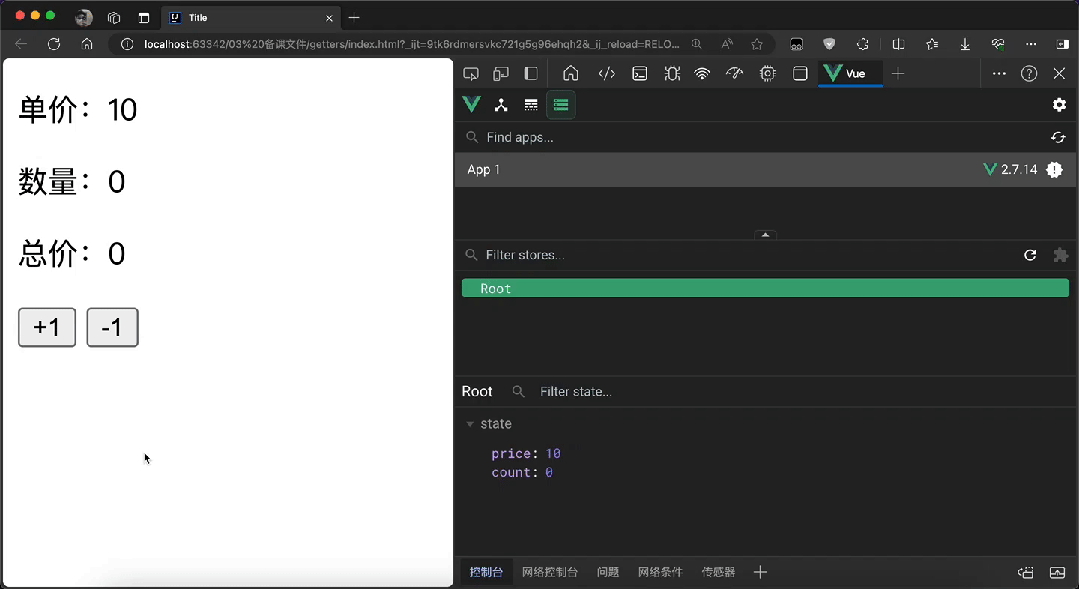Add more tools plus in DevTools
Screen dimensions: 1079x589
tap(898, 74)
